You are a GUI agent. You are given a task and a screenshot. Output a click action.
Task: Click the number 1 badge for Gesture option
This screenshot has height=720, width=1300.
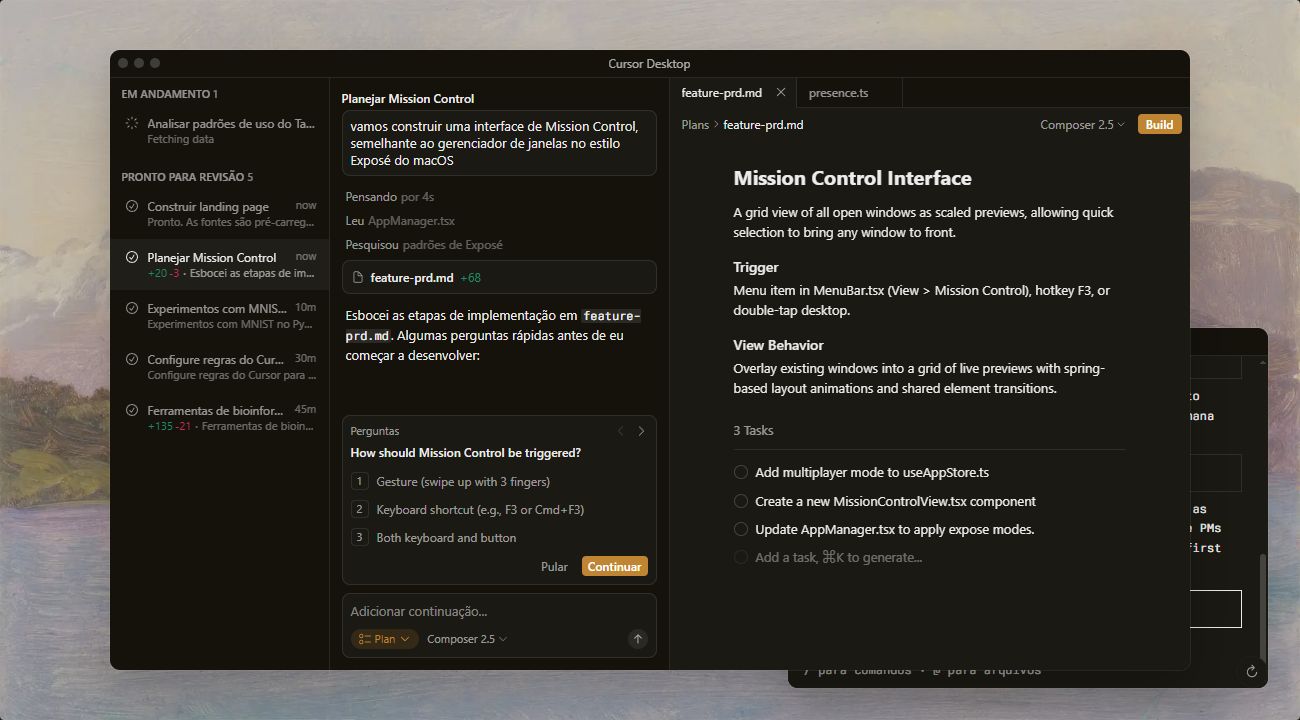click(x=360, y=481)
